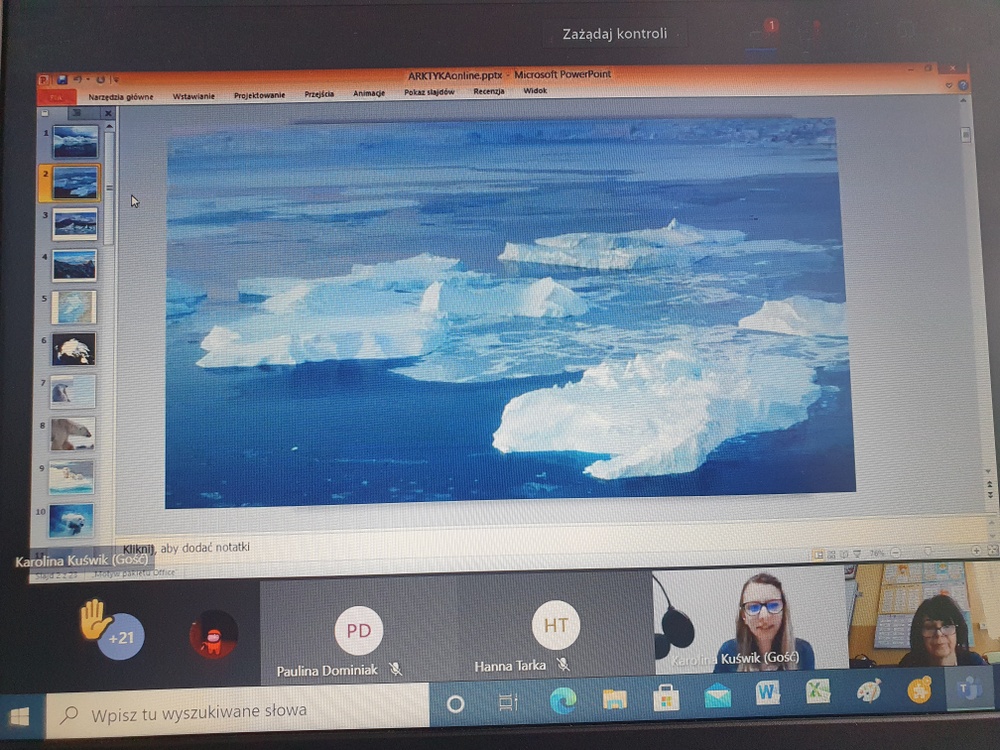The height and width of the screenshot is (750, 1000).
Task: Launch Microsoft Edge from the taskbar
Action: click(562, 701)
